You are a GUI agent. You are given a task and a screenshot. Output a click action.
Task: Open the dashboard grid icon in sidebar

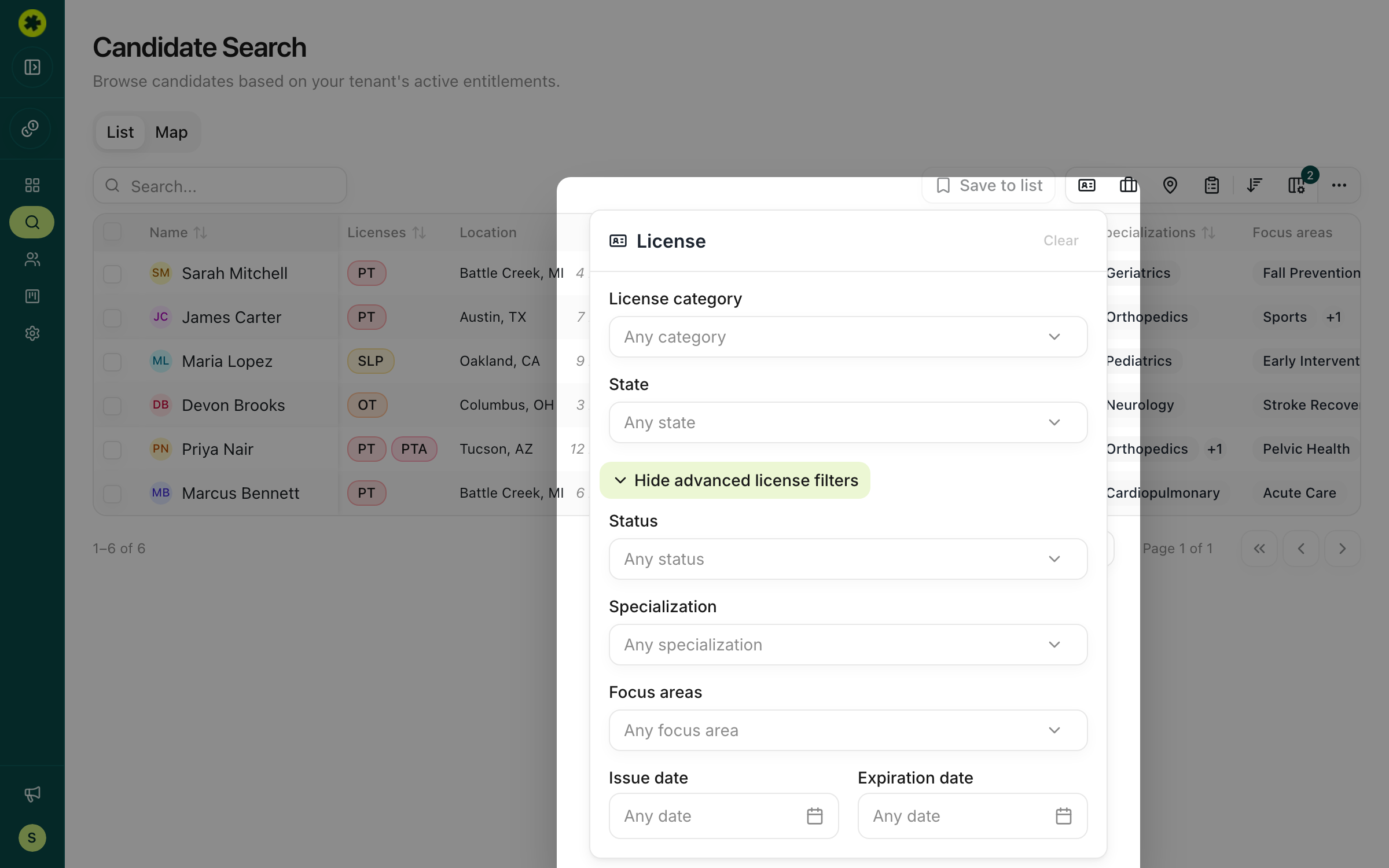click(32, 185)
